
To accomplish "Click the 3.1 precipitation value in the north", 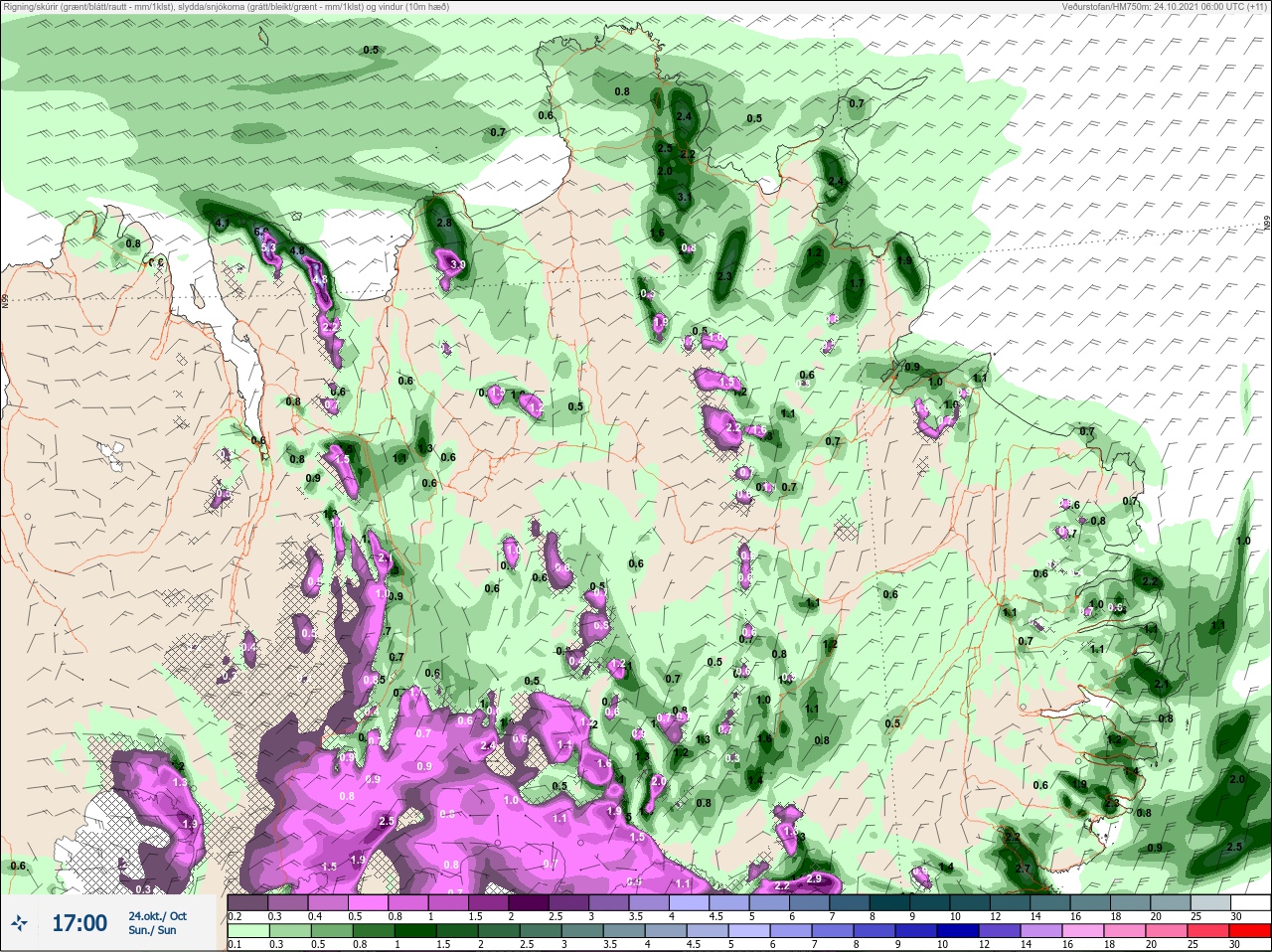I will pos(684,197).
